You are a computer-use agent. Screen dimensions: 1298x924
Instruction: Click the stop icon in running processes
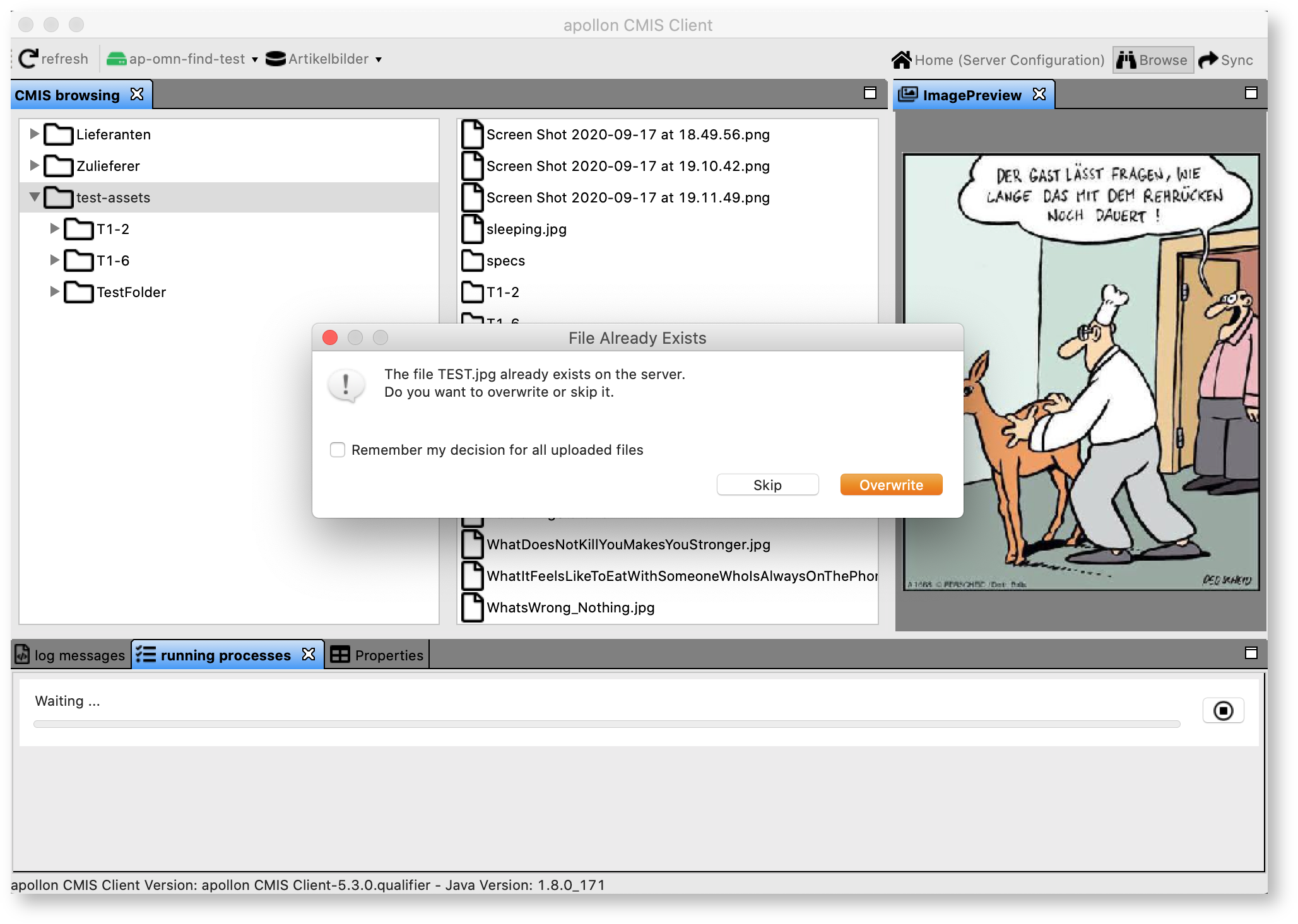(x=1223, y=710)
